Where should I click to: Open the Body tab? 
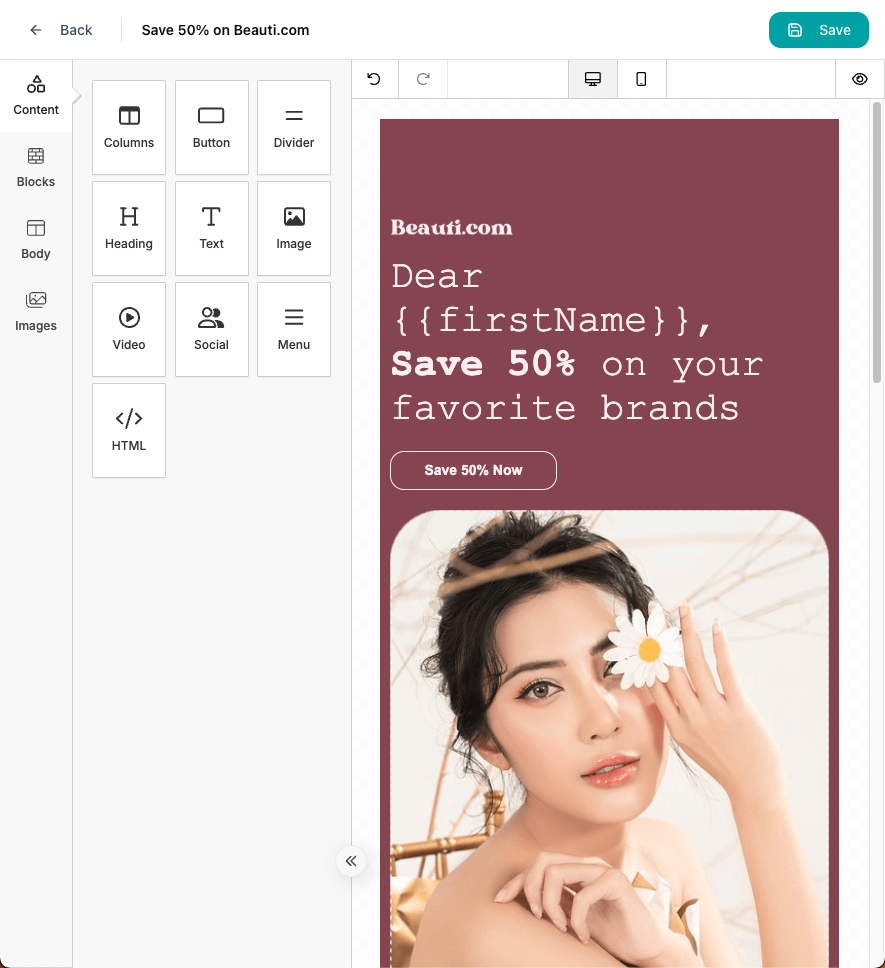(36, 239)
